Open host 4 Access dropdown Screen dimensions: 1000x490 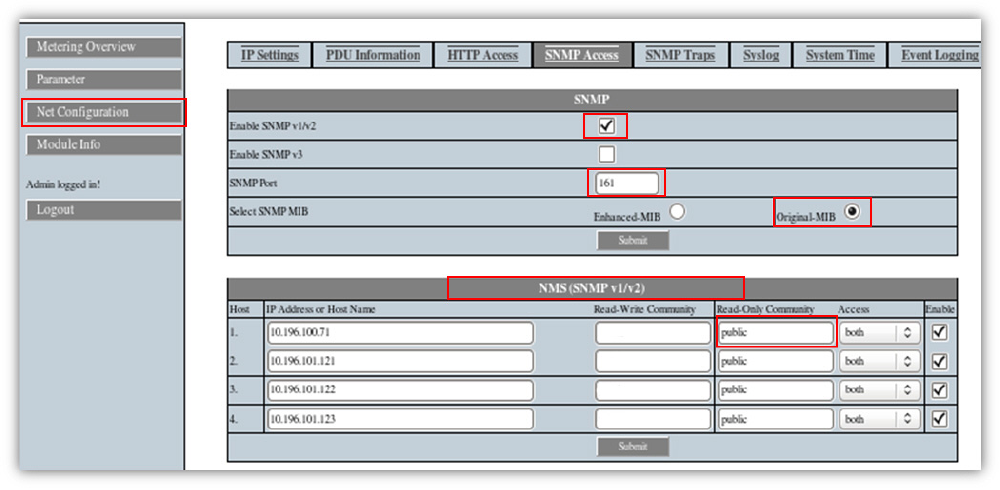pyautogui.click(x=879, y=419)
